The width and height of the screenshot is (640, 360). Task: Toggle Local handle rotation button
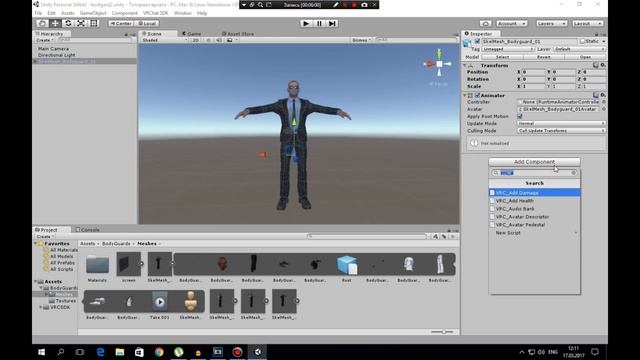pos(147,23)
